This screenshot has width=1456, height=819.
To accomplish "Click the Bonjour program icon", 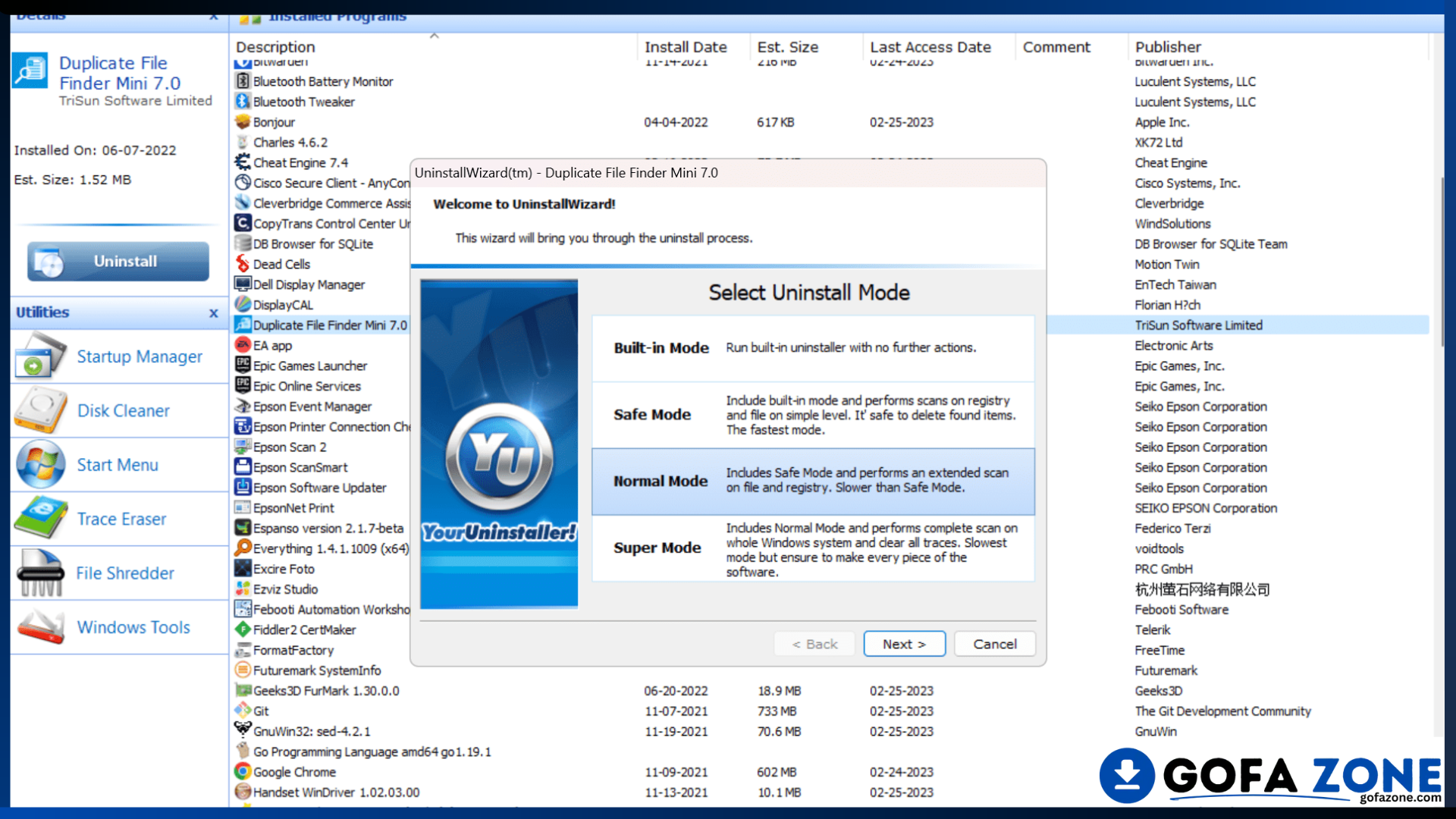I will pos(243,122).
